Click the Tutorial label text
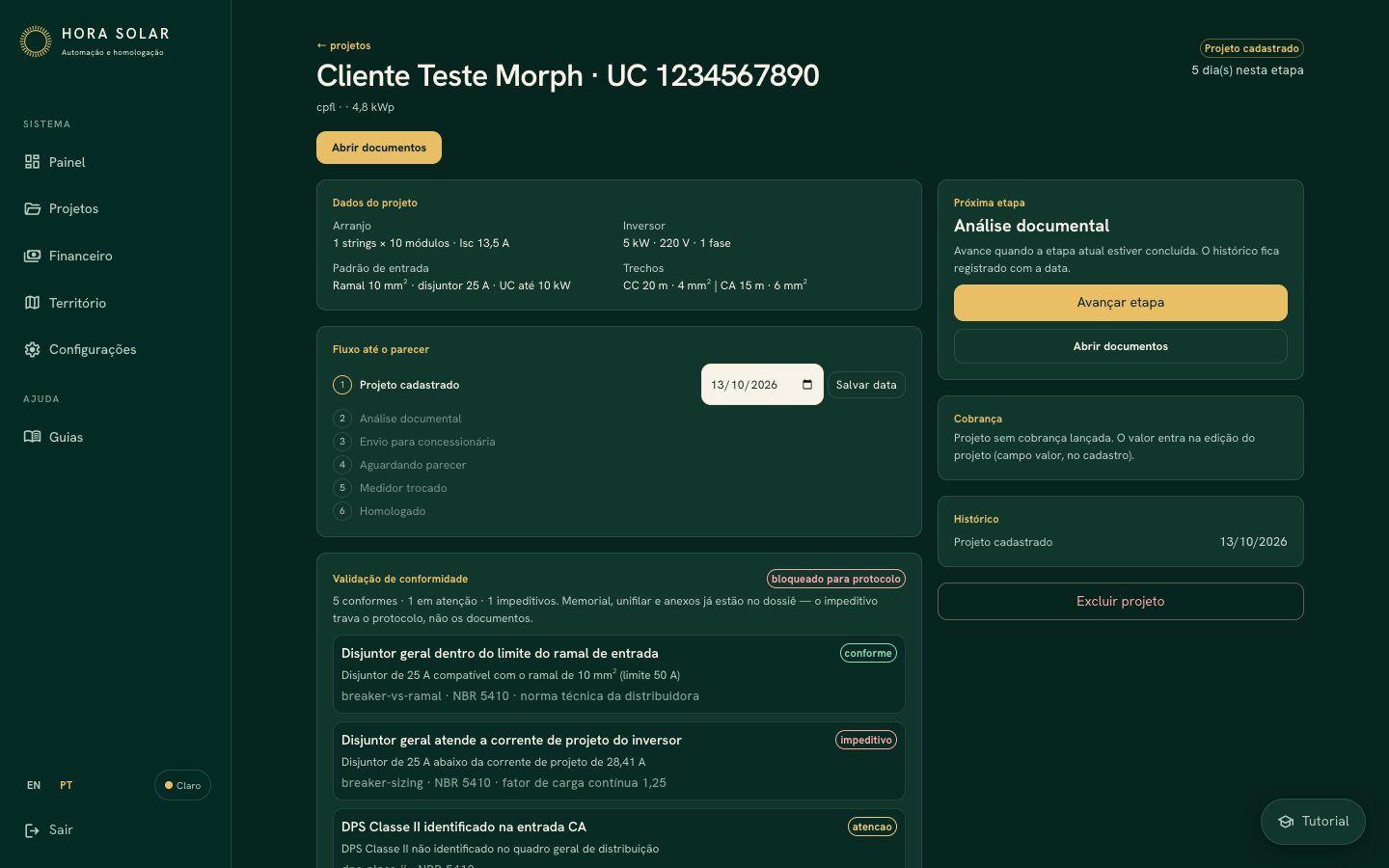Screen dimensions: 1389x868 coord(1325,822)
